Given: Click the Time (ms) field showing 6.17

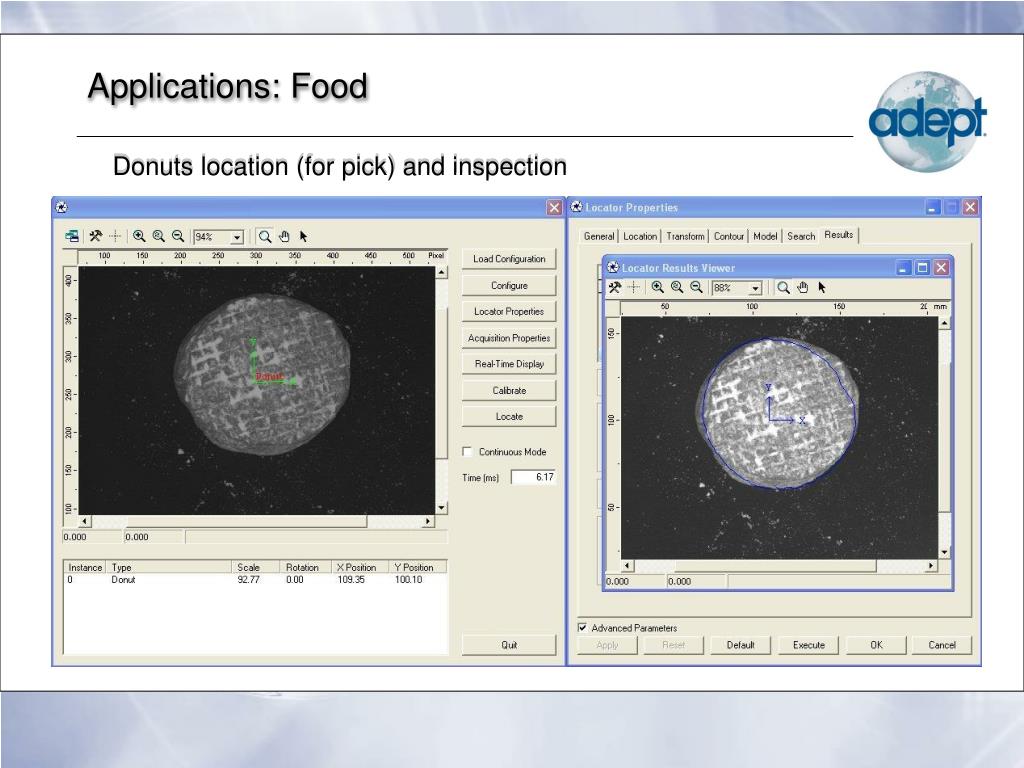Looking at the screenshot, I should [x=533, y=477].
